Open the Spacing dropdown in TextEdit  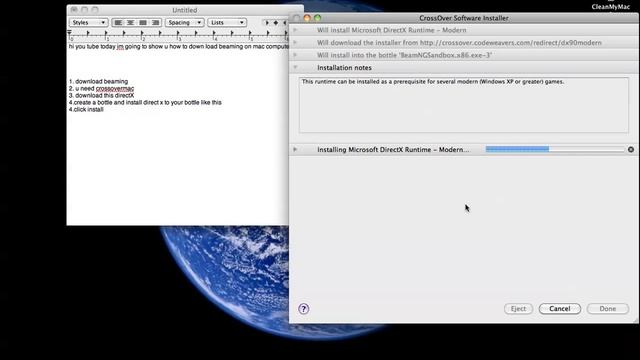click(184, 22)
